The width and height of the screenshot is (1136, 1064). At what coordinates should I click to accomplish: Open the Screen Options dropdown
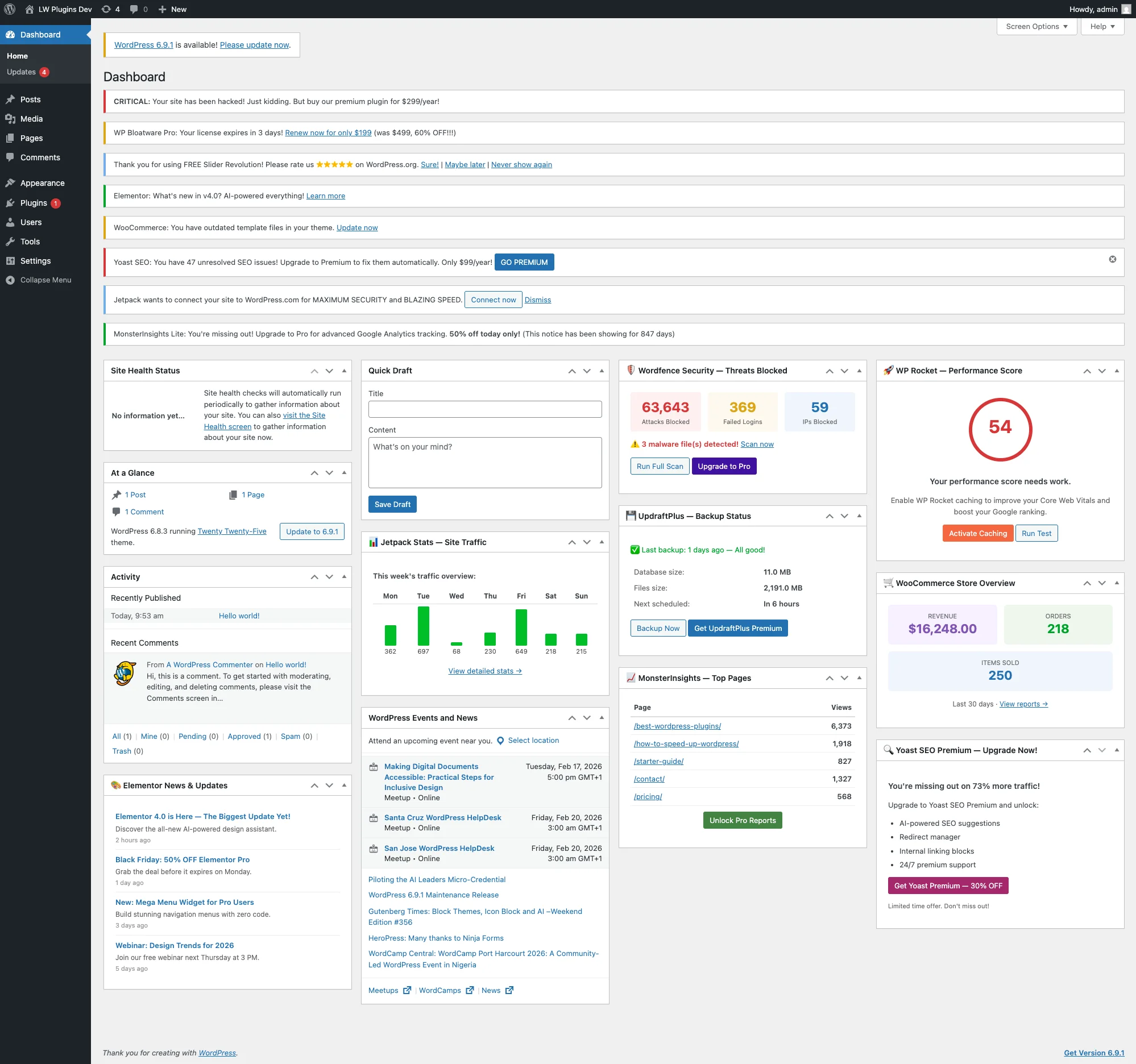[1036, 26]
